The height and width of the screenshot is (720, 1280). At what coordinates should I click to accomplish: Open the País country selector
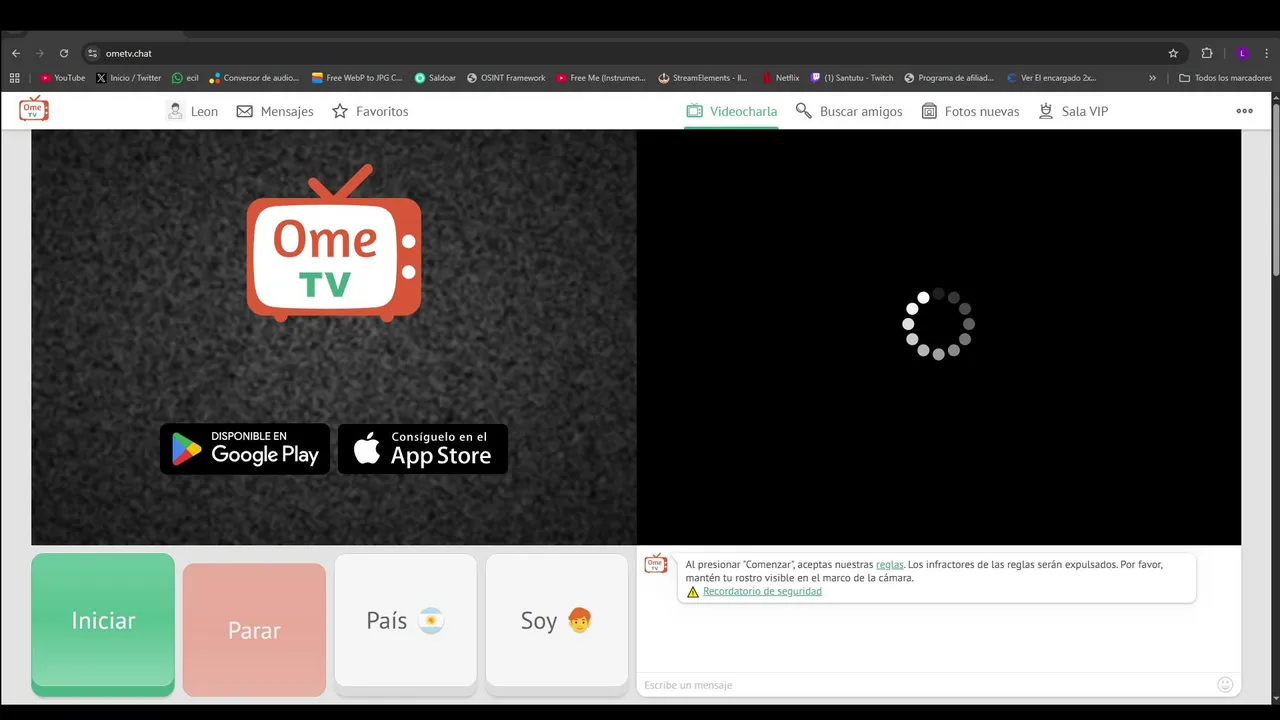[x=405, y=624]
